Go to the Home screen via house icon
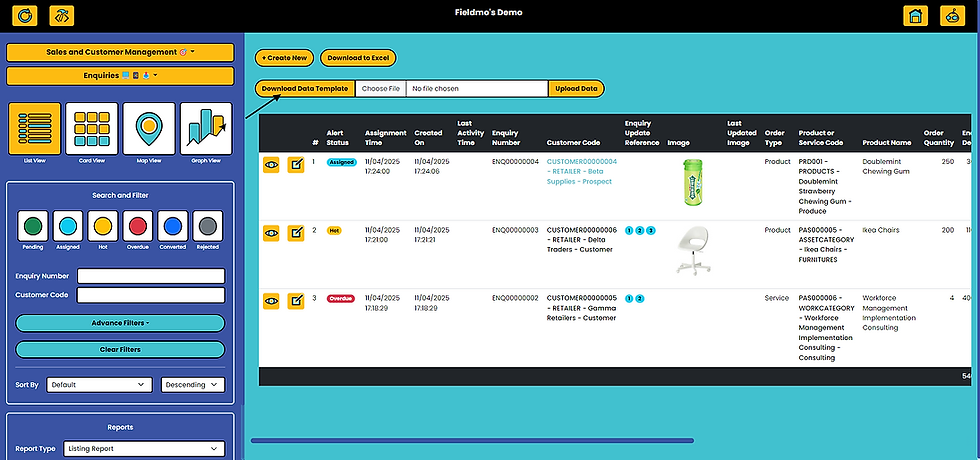The image size is (980, 460). 915,16
